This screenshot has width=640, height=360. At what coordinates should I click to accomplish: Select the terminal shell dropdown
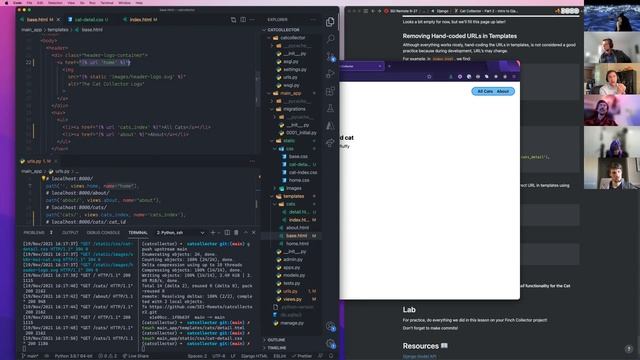pyautogui.click(x=180, y=233)
